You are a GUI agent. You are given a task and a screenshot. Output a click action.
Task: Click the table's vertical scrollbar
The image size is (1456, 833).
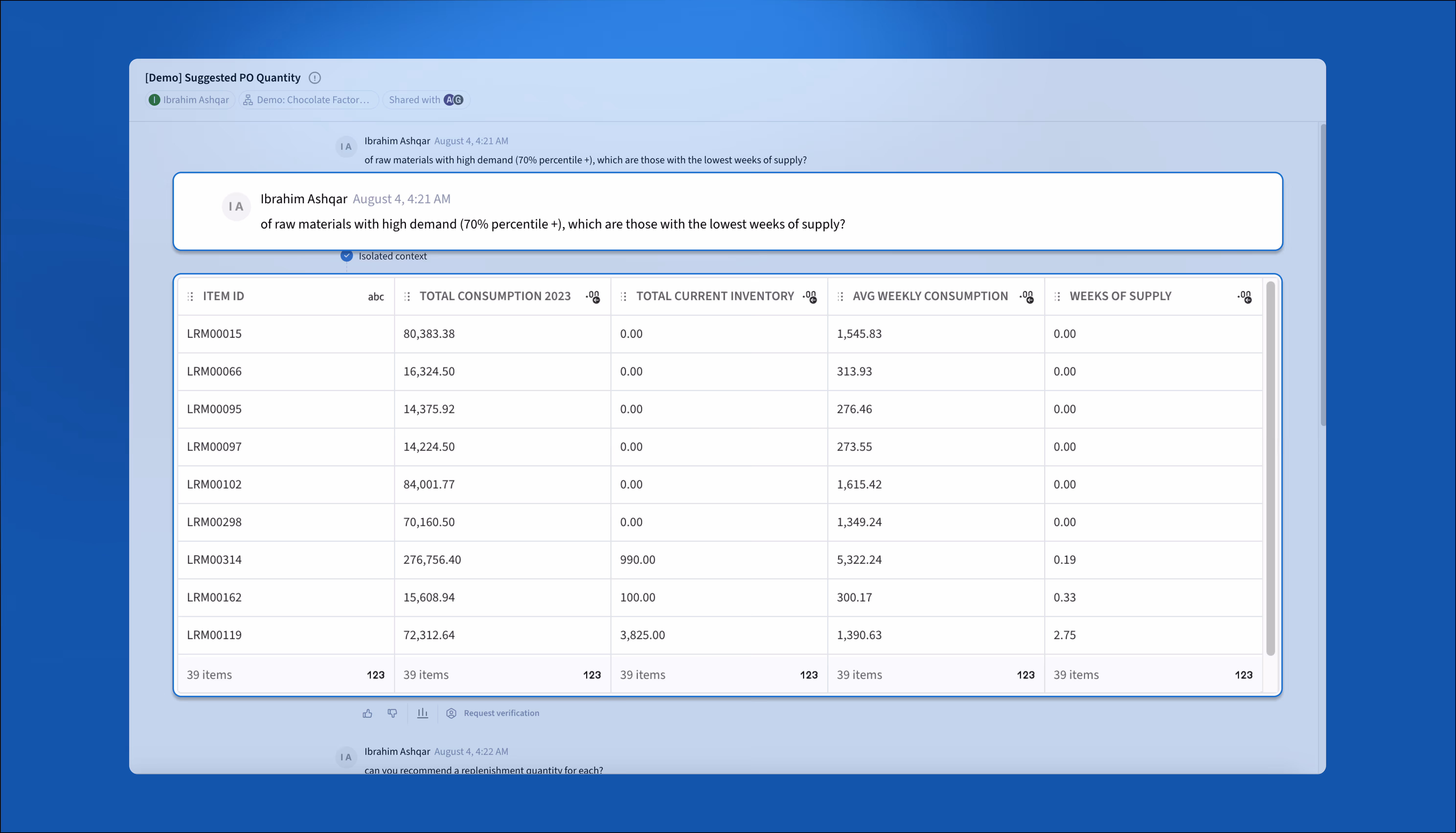1270,468
